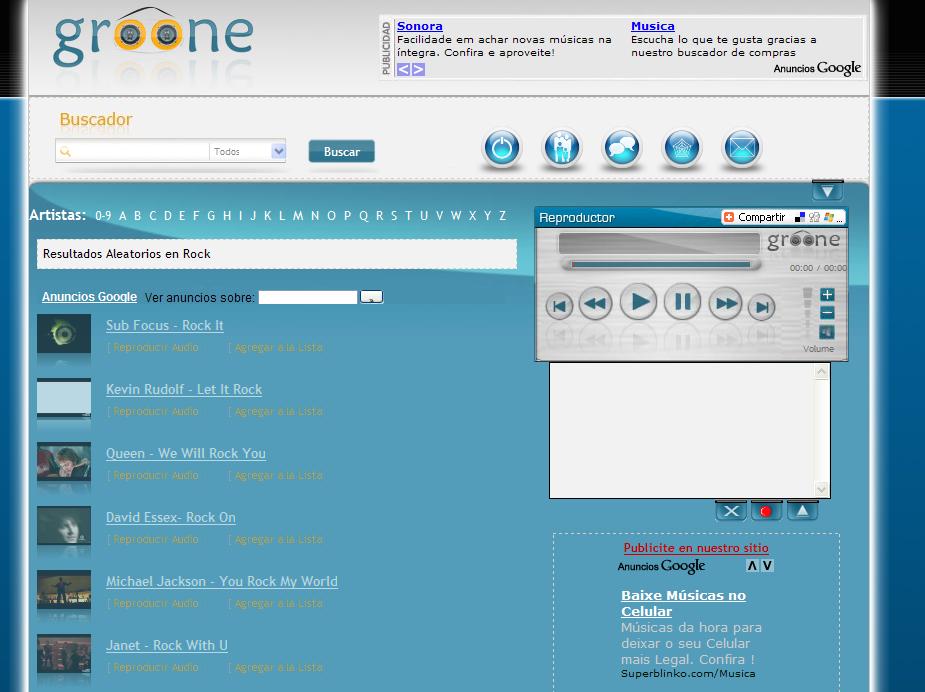The image size is (925, 692).
Task: Go to next ad with right arrow
Action: pyautogui.click(x=418, y=70)
